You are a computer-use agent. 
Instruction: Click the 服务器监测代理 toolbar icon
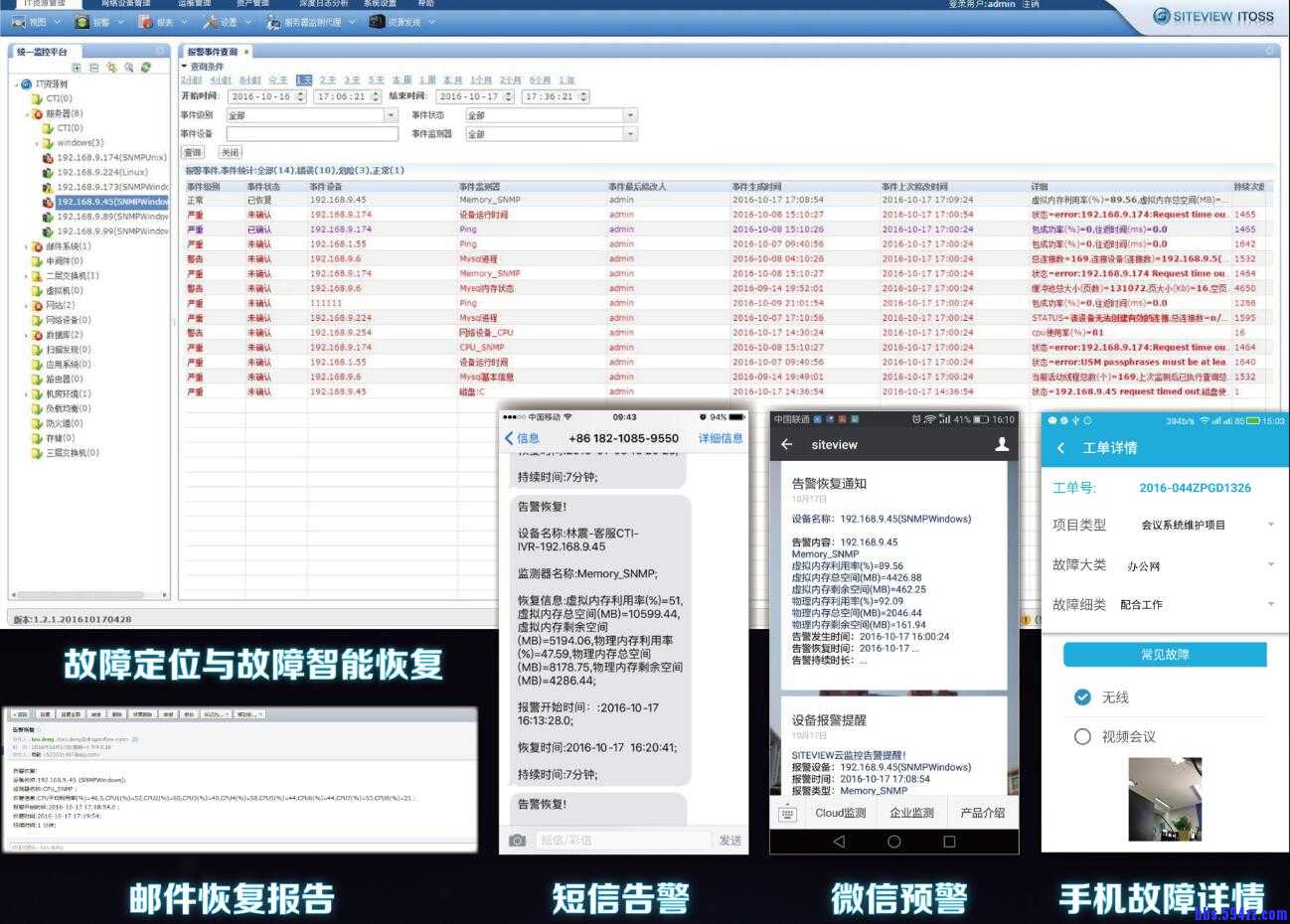[298, 21]
